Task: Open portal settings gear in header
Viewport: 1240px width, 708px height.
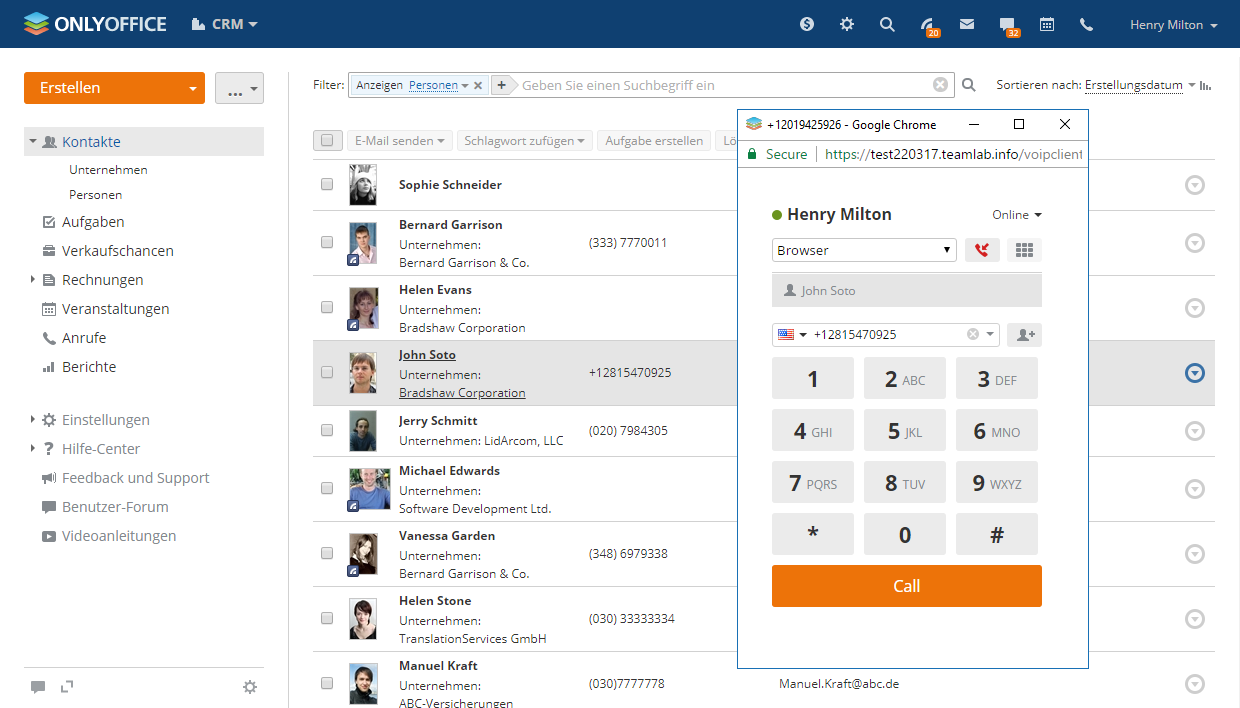Action: (847, 24)
